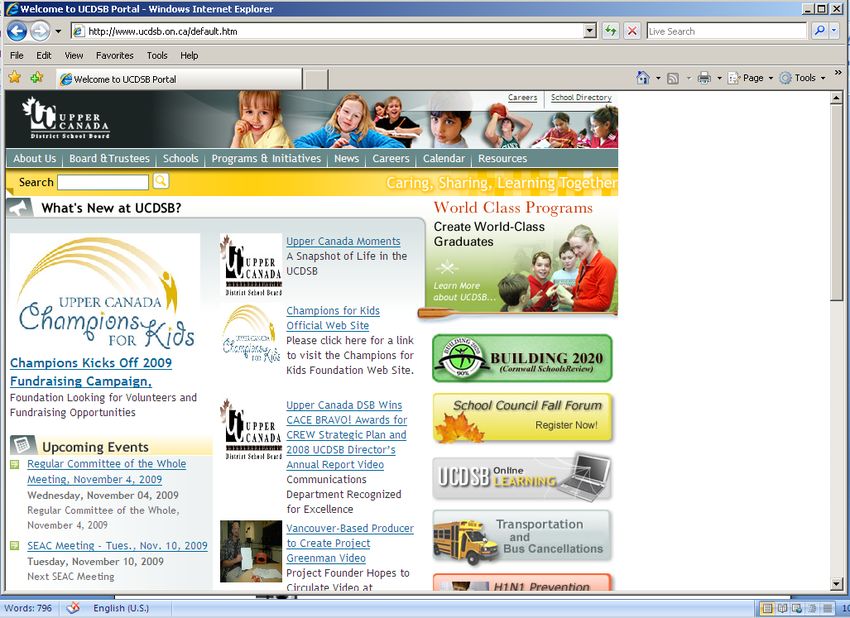The width and height of the screenshot is (850, 618).
Task: Open News in the navigation bar
Action: coord(346,158)
